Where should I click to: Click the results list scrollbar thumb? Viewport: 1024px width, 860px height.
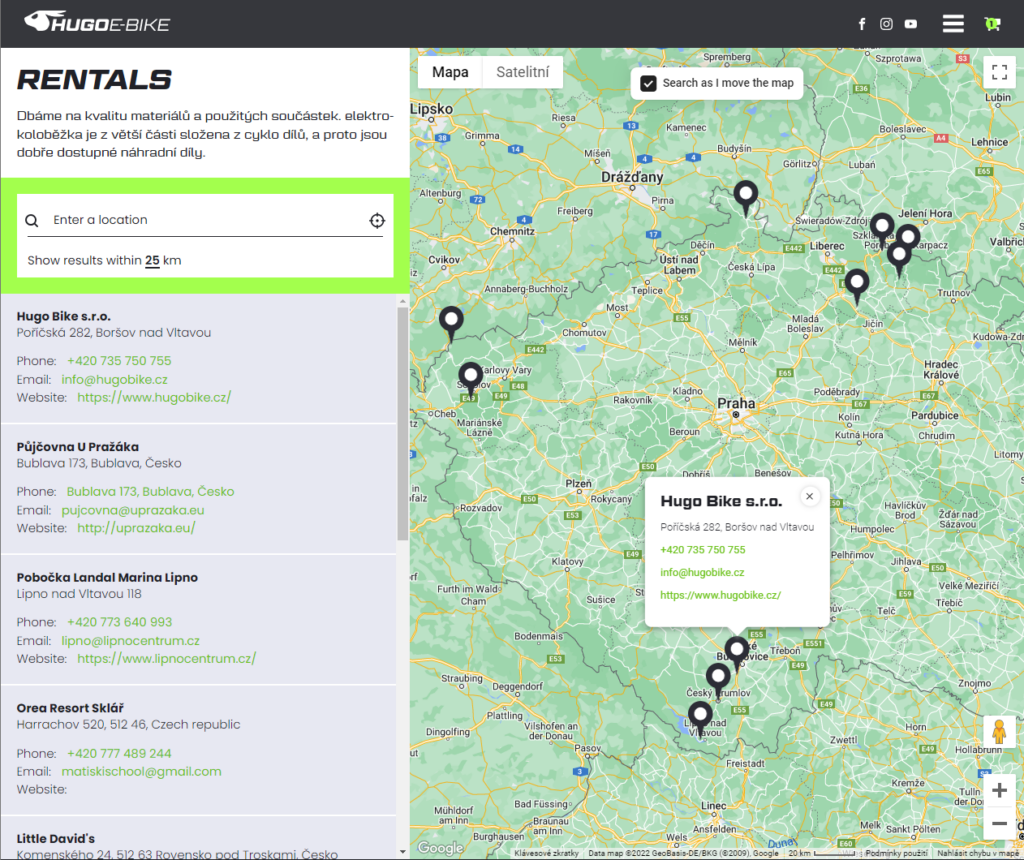[402, 424]
